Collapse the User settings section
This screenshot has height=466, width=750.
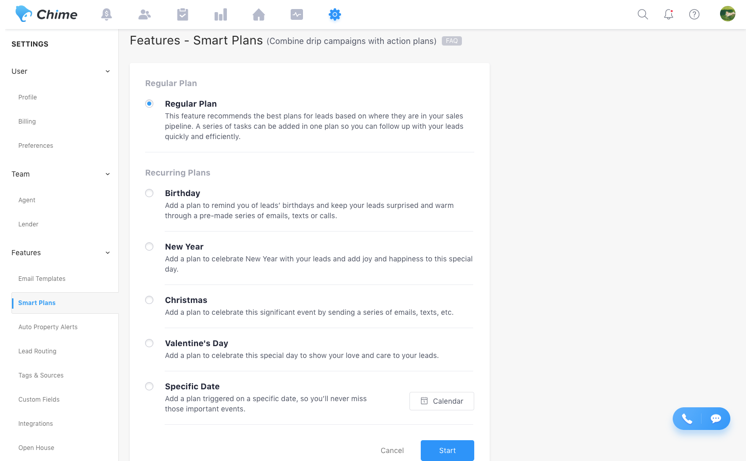click(x=108, y=71)
